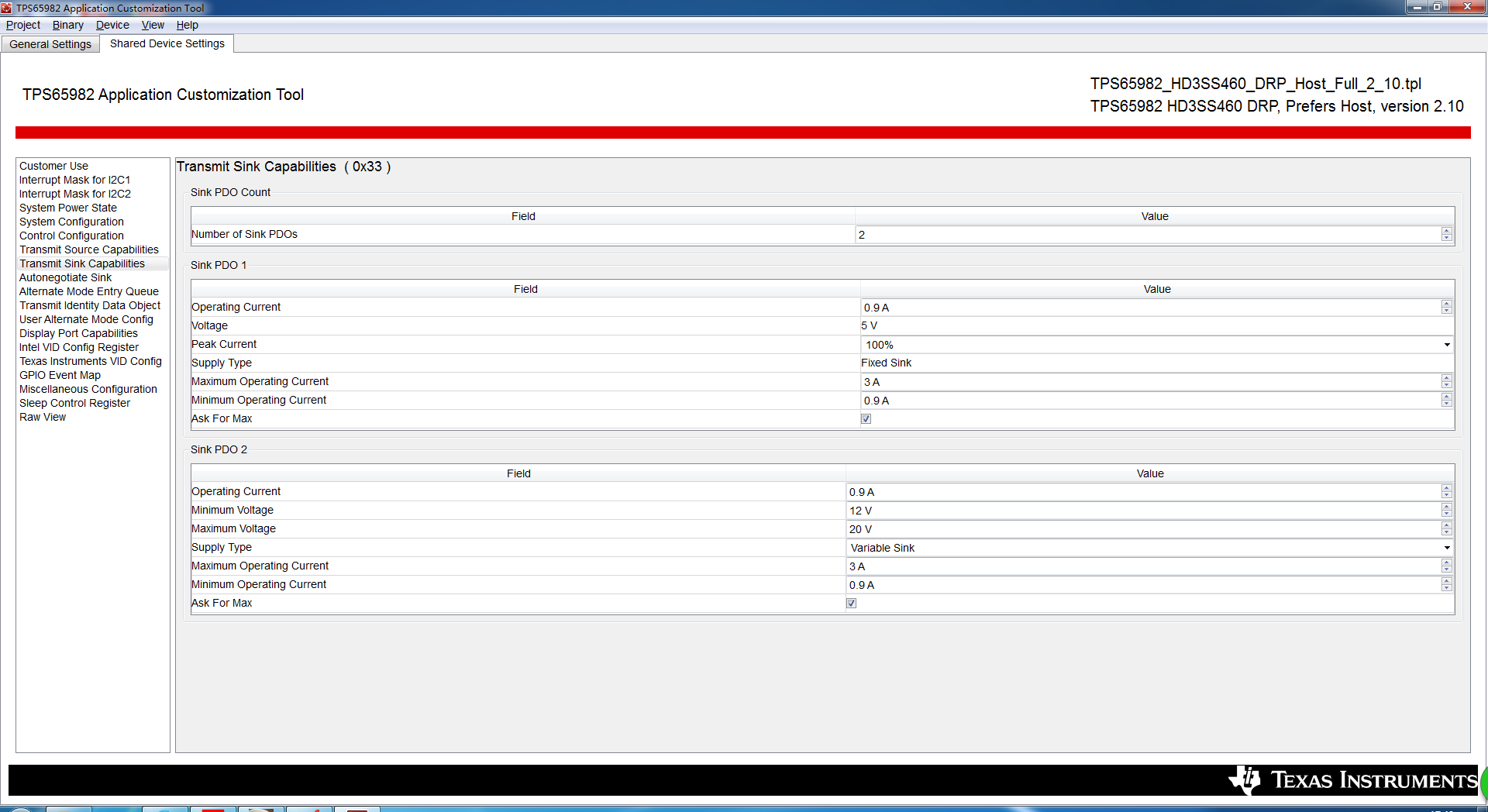The image size is (1488, 812).
Task: Open the Project menu
Action: (23, 25)
